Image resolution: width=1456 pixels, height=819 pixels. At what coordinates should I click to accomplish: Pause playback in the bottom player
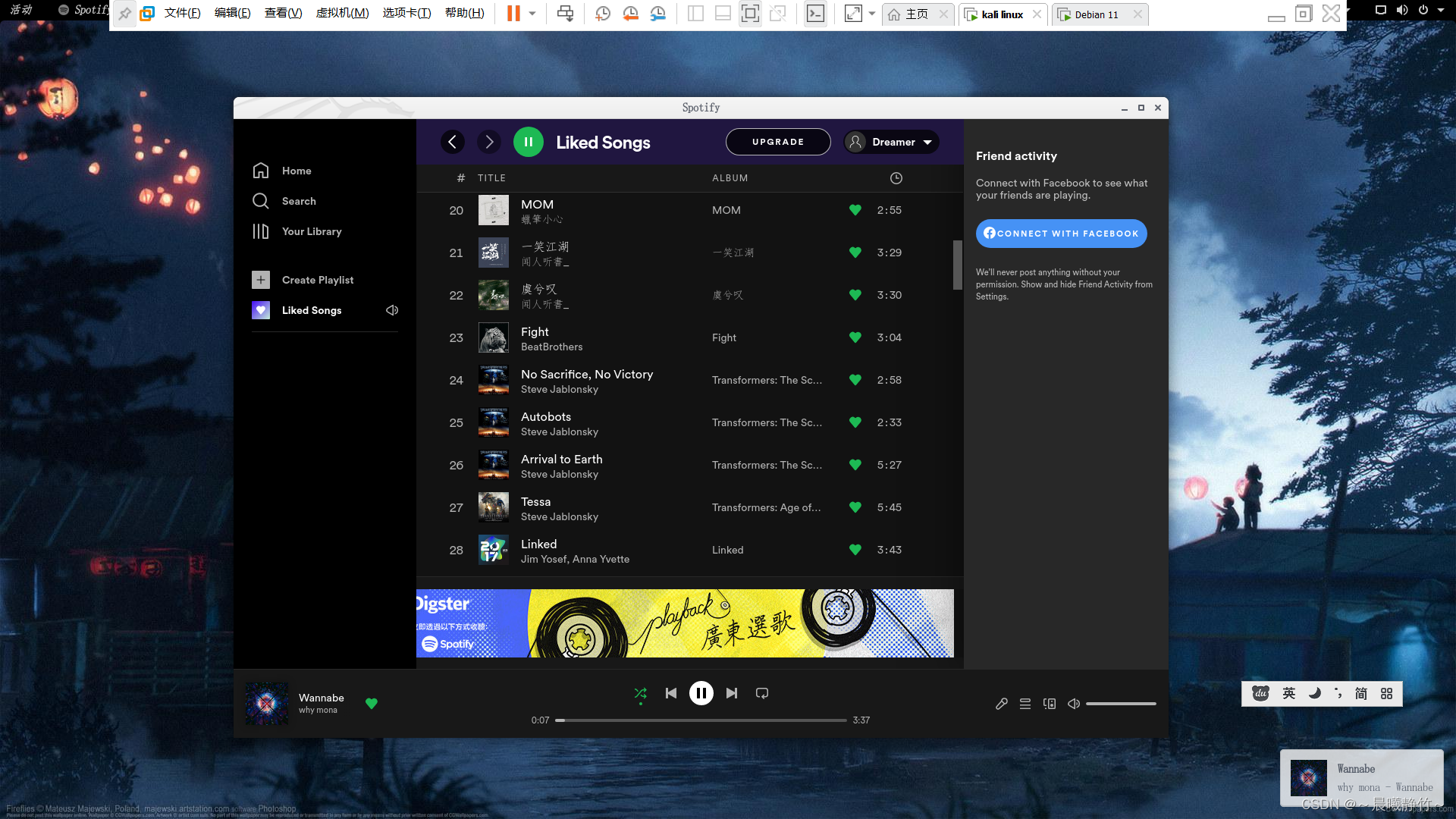[701, 693]
